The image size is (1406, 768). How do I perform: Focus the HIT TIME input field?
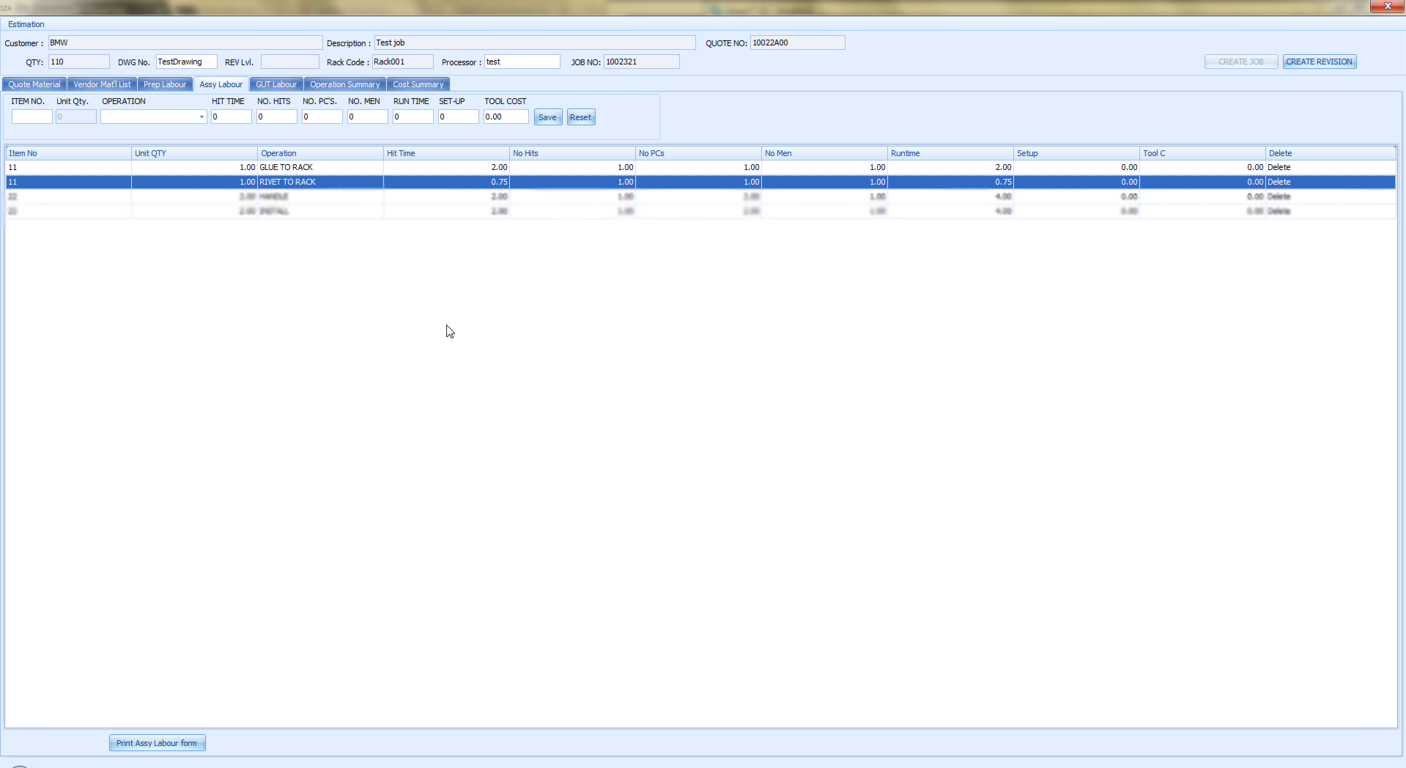point(231,117)
